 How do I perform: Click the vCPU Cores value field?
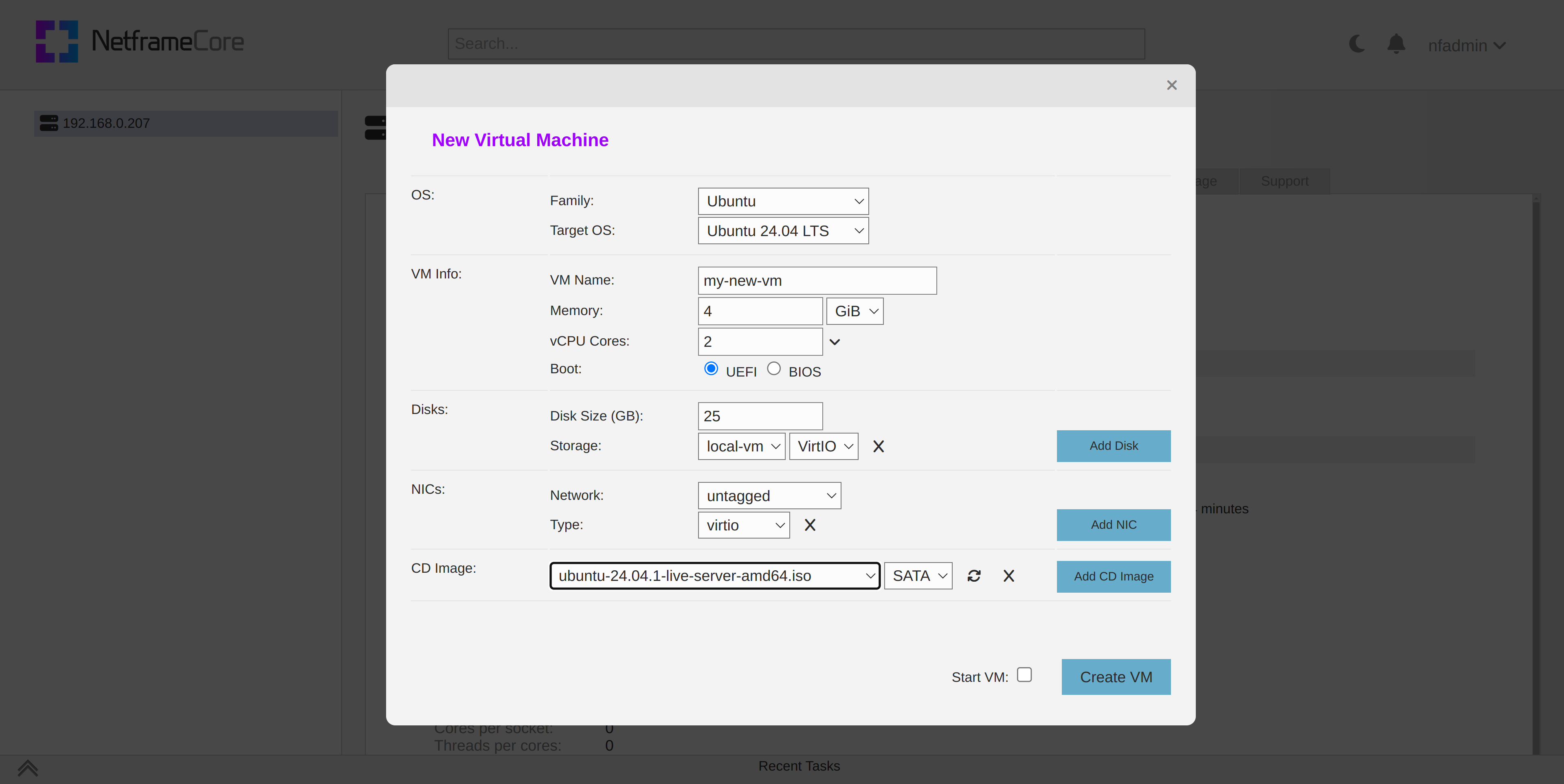pyautogui.click(x=760, y=342)
